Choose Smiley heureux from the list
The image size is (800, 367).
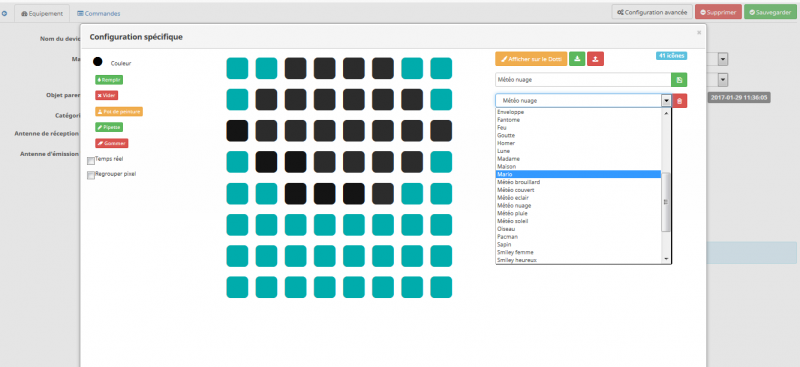point(578,260)
